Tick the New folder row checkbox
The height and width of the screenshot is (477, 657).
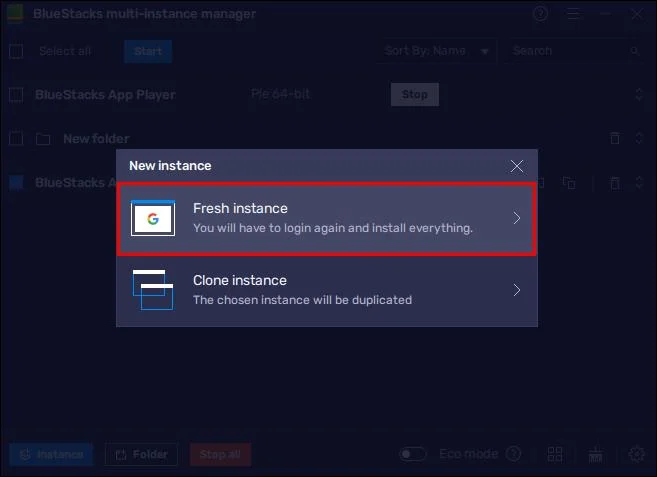point(16,138)
